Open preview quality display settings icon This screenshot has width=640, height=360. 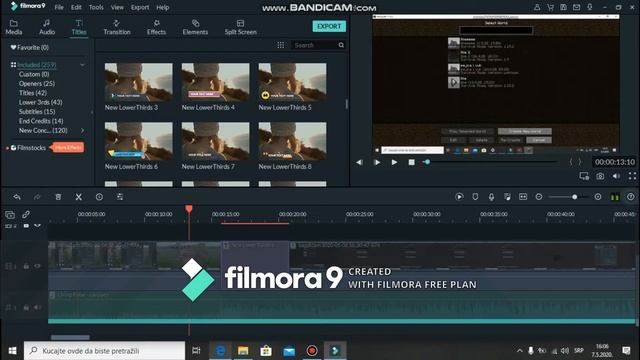[584, 176]
